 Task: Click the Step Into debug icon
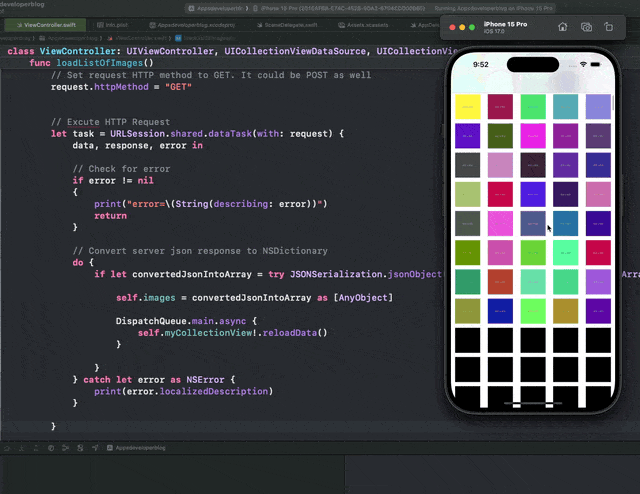[x=22, y=448]
